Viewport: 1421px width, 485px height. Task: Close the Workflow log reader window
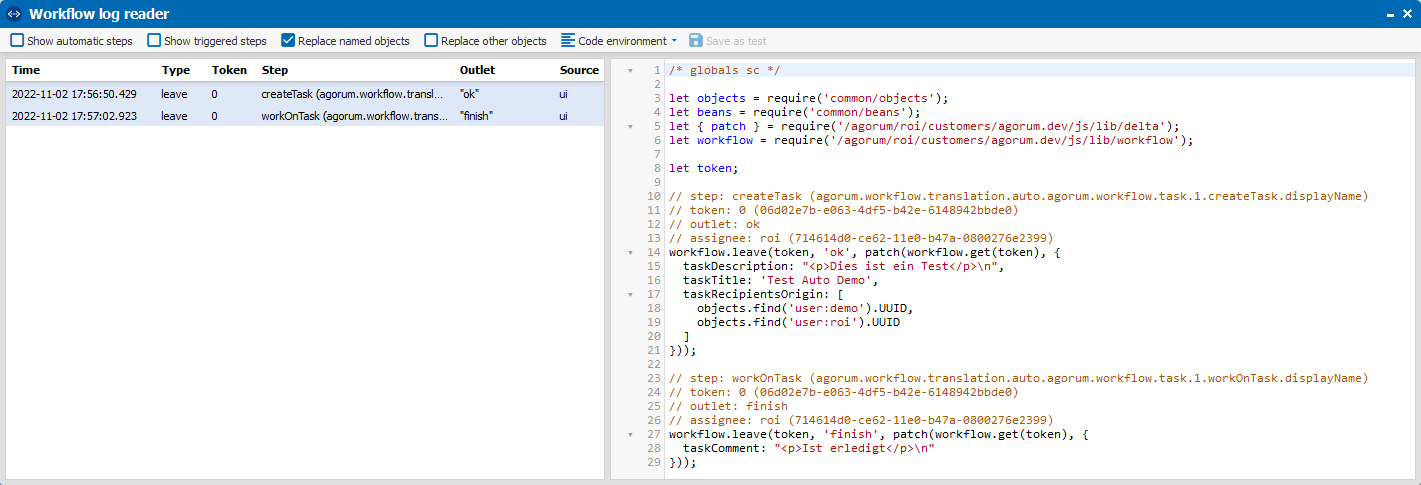(x=1406, y=14)
